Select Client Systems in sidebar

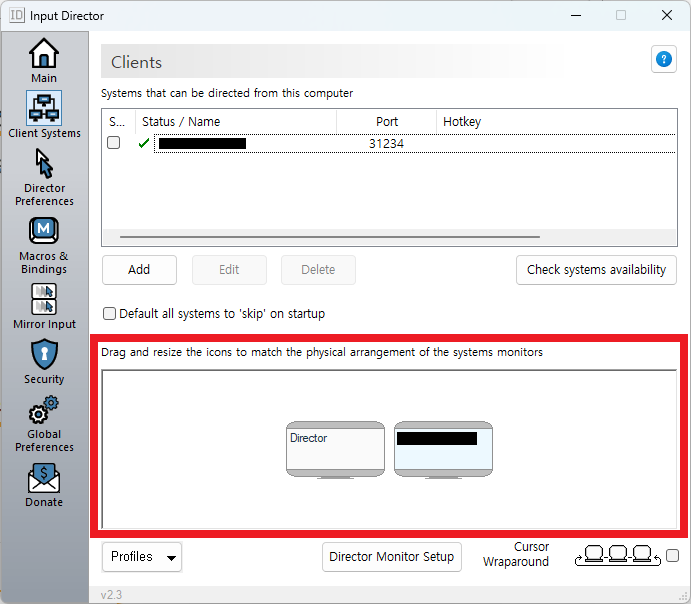coord(44,115)
